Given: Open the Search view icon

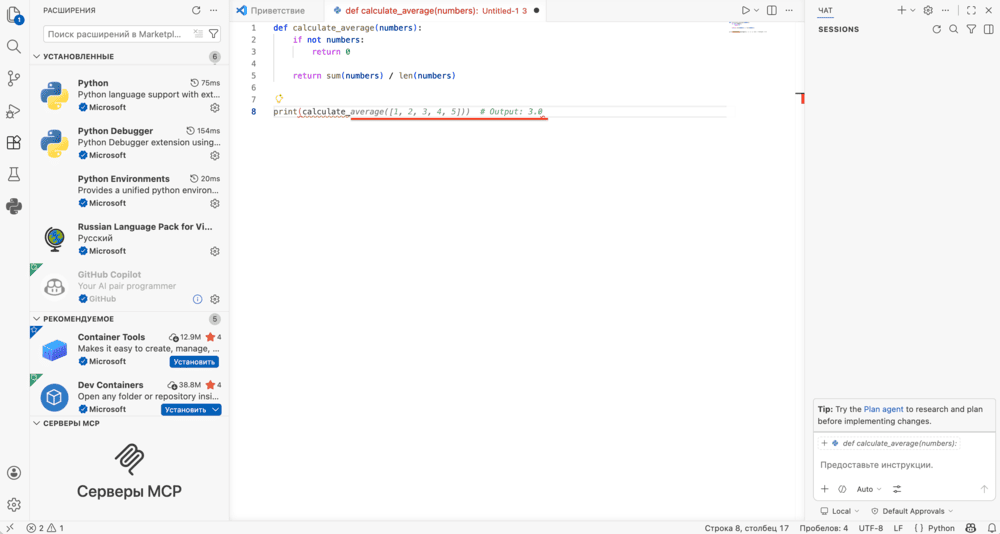Looking at the screenshot, I should click(x=13, y=46).
